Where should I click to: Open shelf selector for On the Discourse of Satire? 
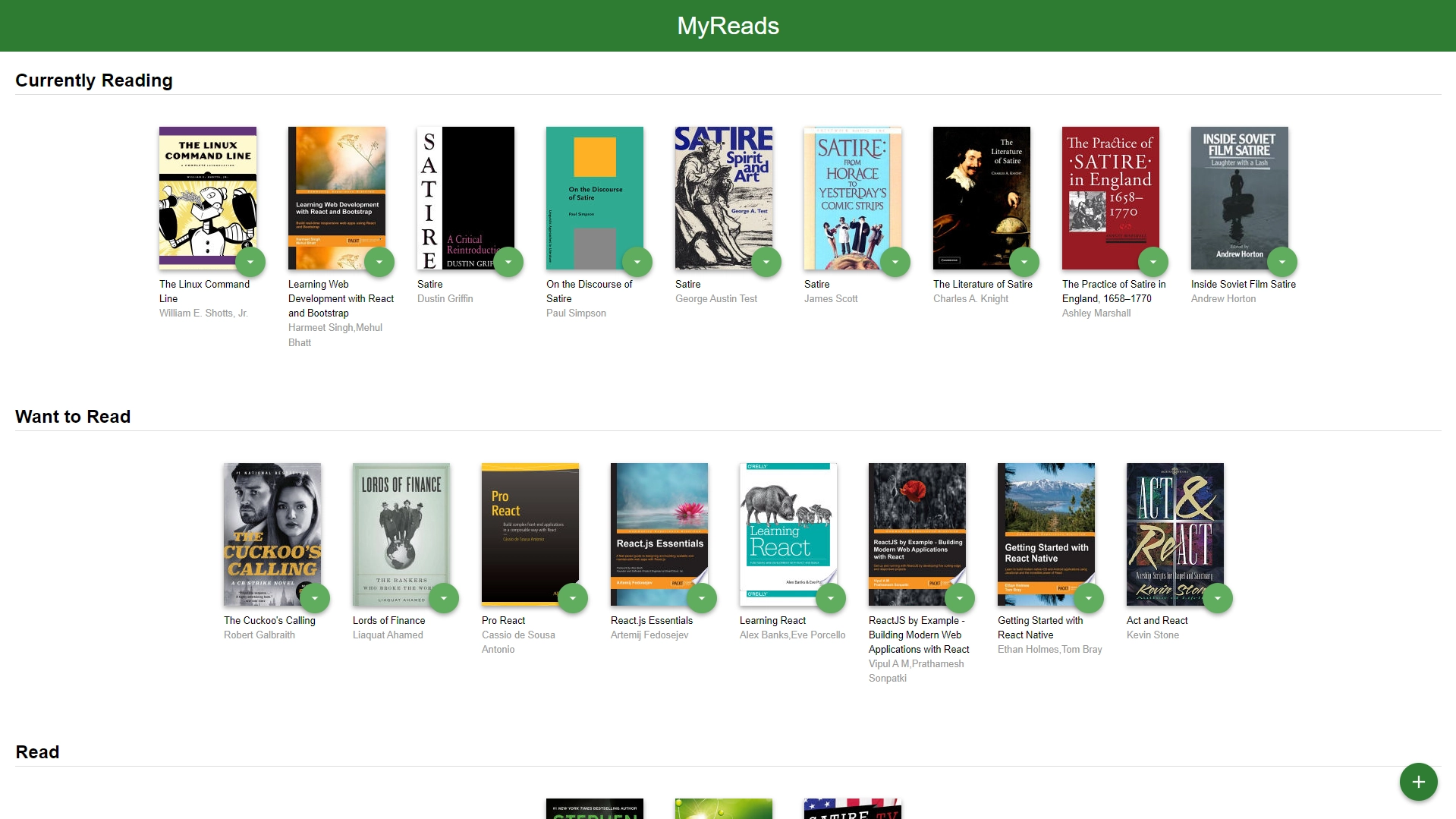pos(637,261)
